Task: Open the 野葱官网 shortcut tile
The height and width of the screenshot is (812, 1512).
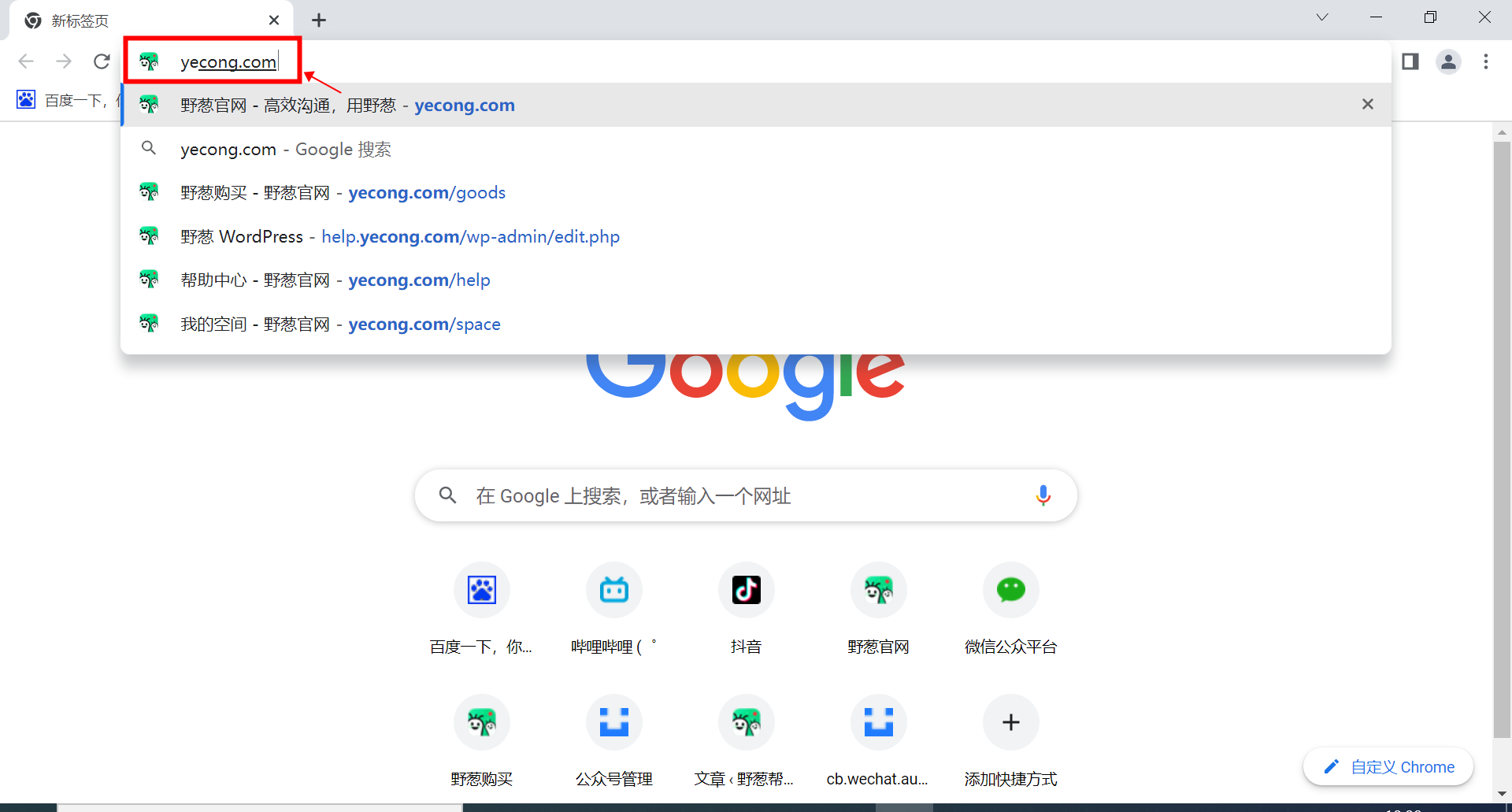Action: click(878, 609)
